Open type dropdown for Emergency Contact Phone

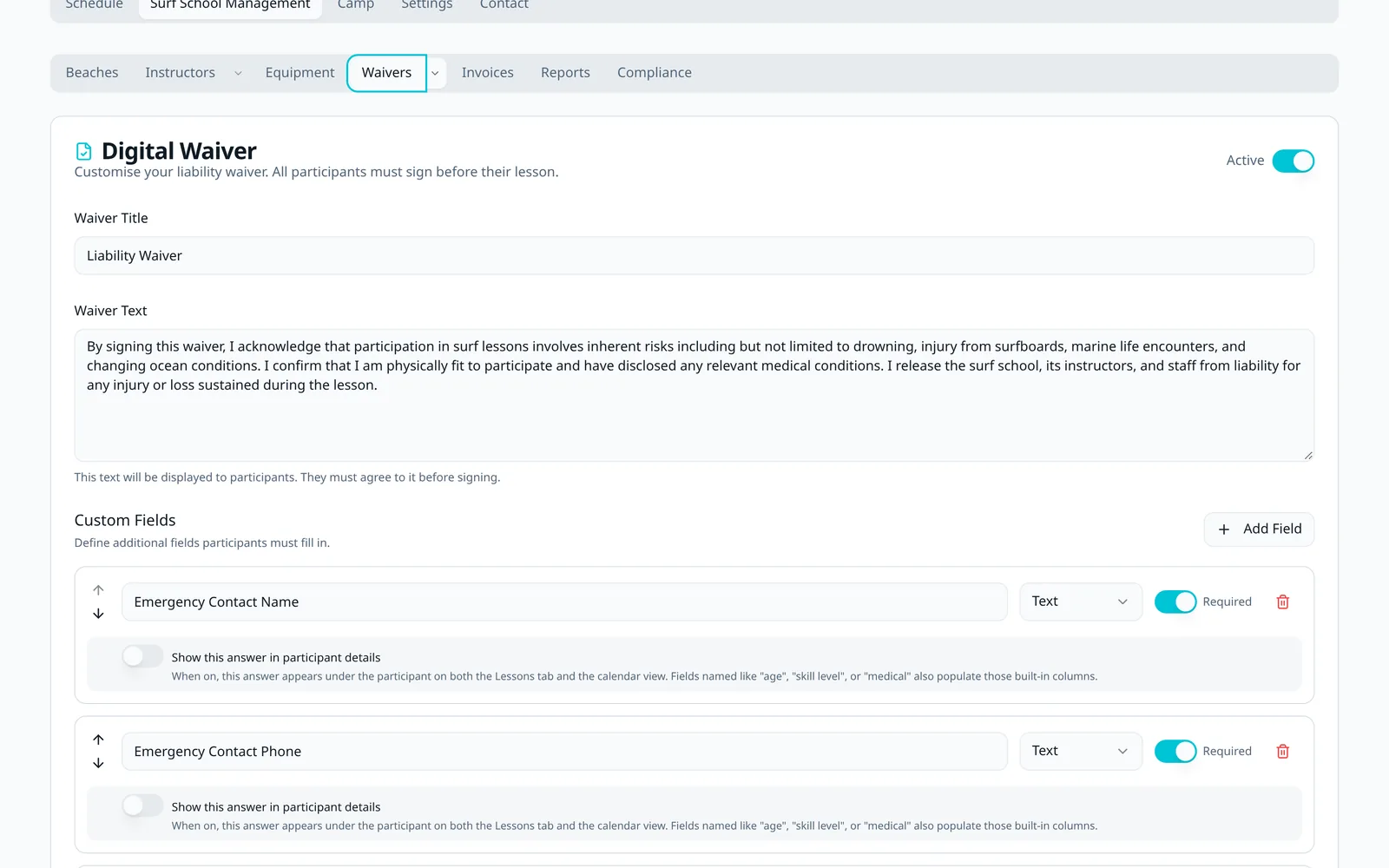pyautogui.click(x=1081, y=751)
